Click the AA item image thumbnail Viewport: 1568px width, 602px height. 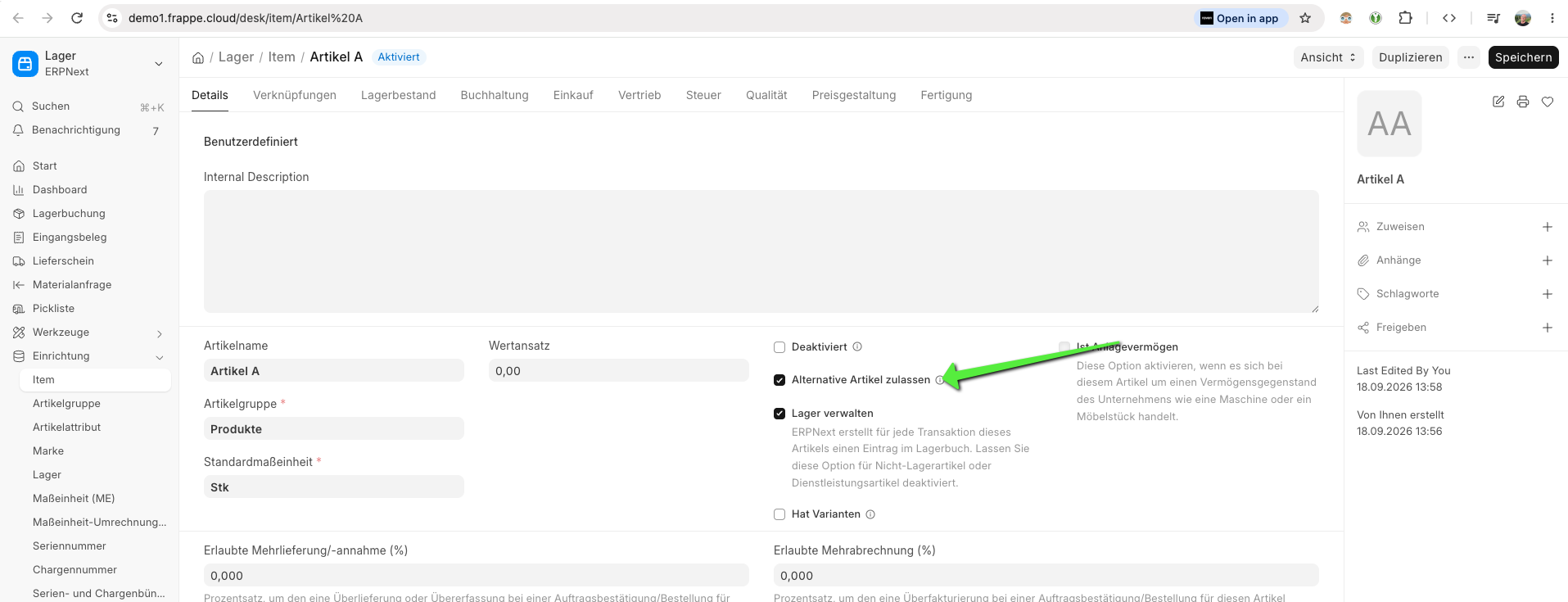[1390, 124]
